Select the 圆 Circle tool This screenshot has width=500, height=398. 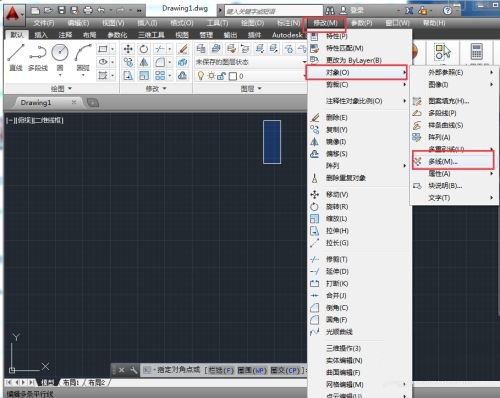[60, 57]
